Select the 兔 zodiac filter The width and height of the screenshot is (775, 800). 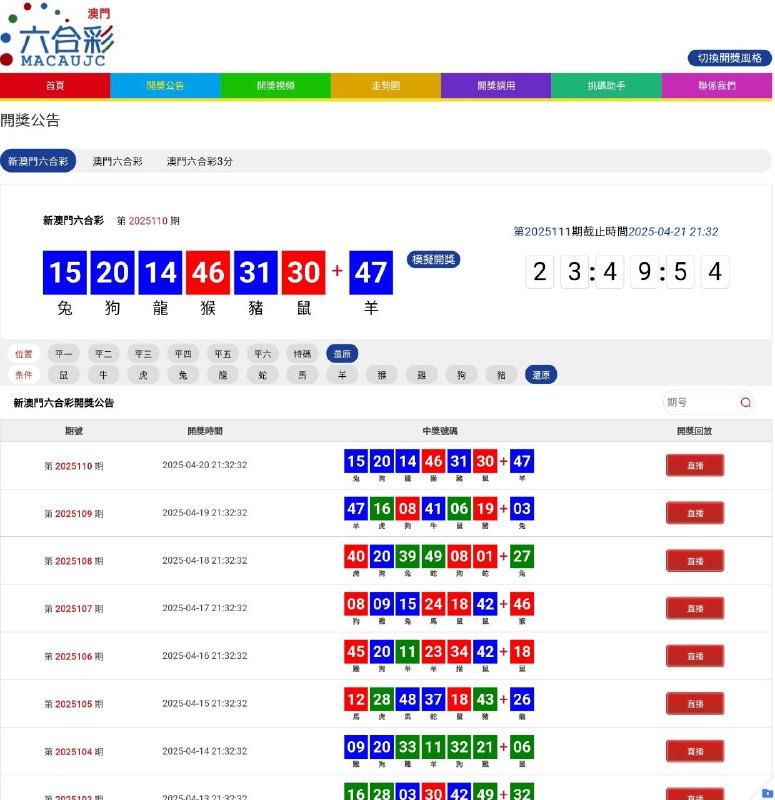183,375
